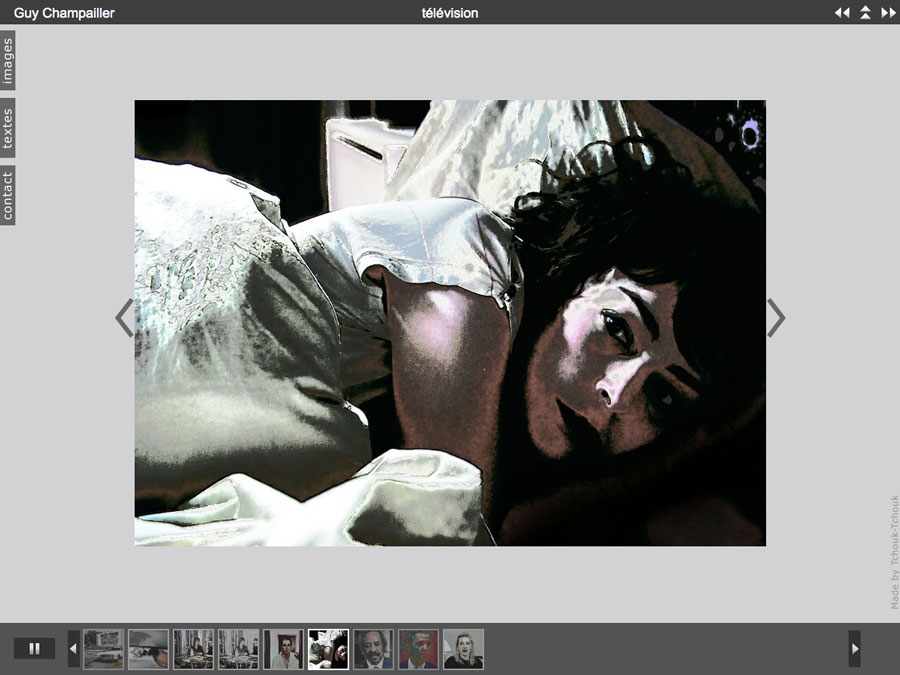The height and width of the screenshot is (675, 900).
Task: Select the highlighted thumbnail of the woman lying down
Action: tap(328, 649)
